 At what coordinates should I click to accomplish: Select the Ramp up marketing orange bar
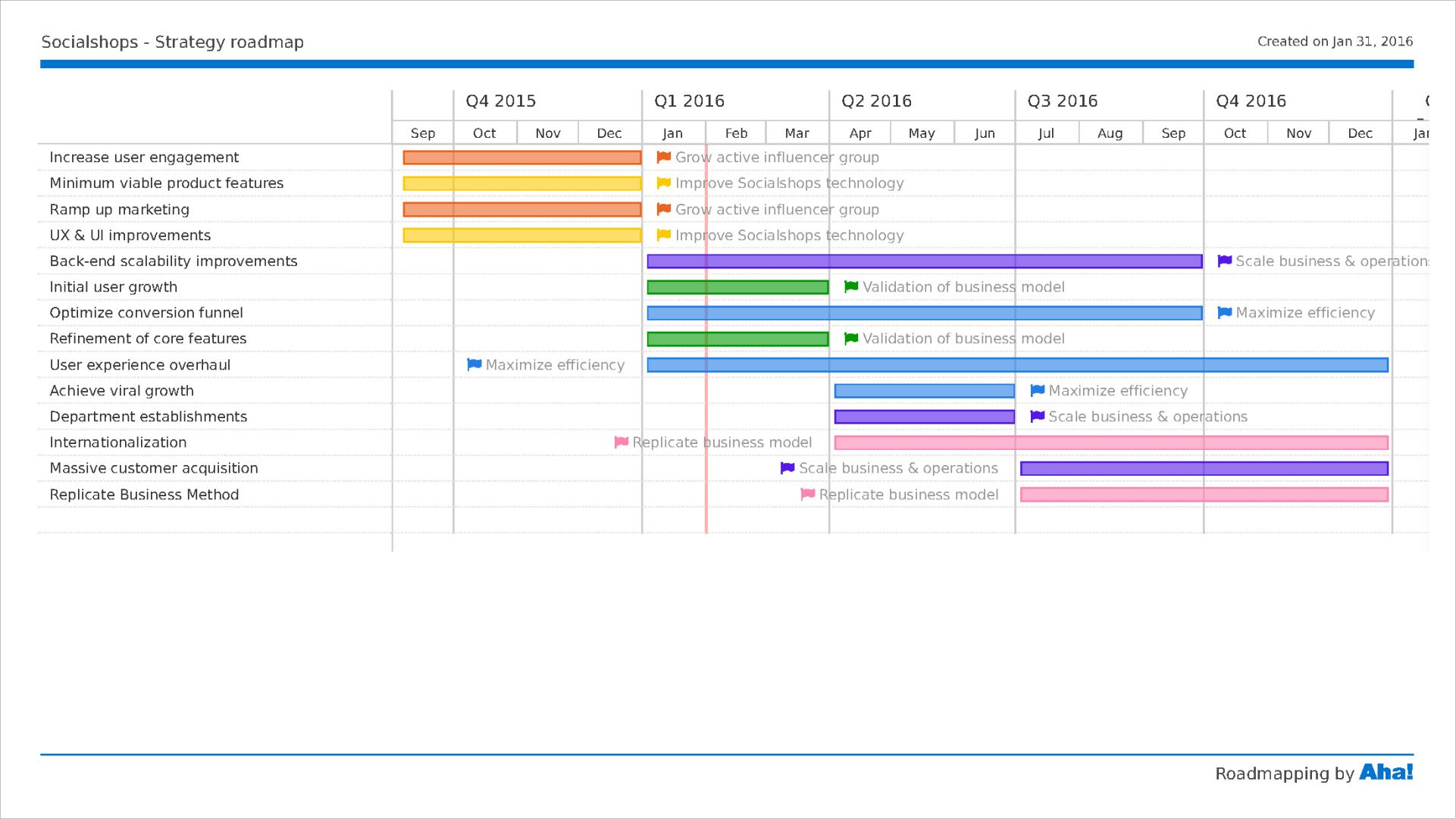(x=522, y=210)
